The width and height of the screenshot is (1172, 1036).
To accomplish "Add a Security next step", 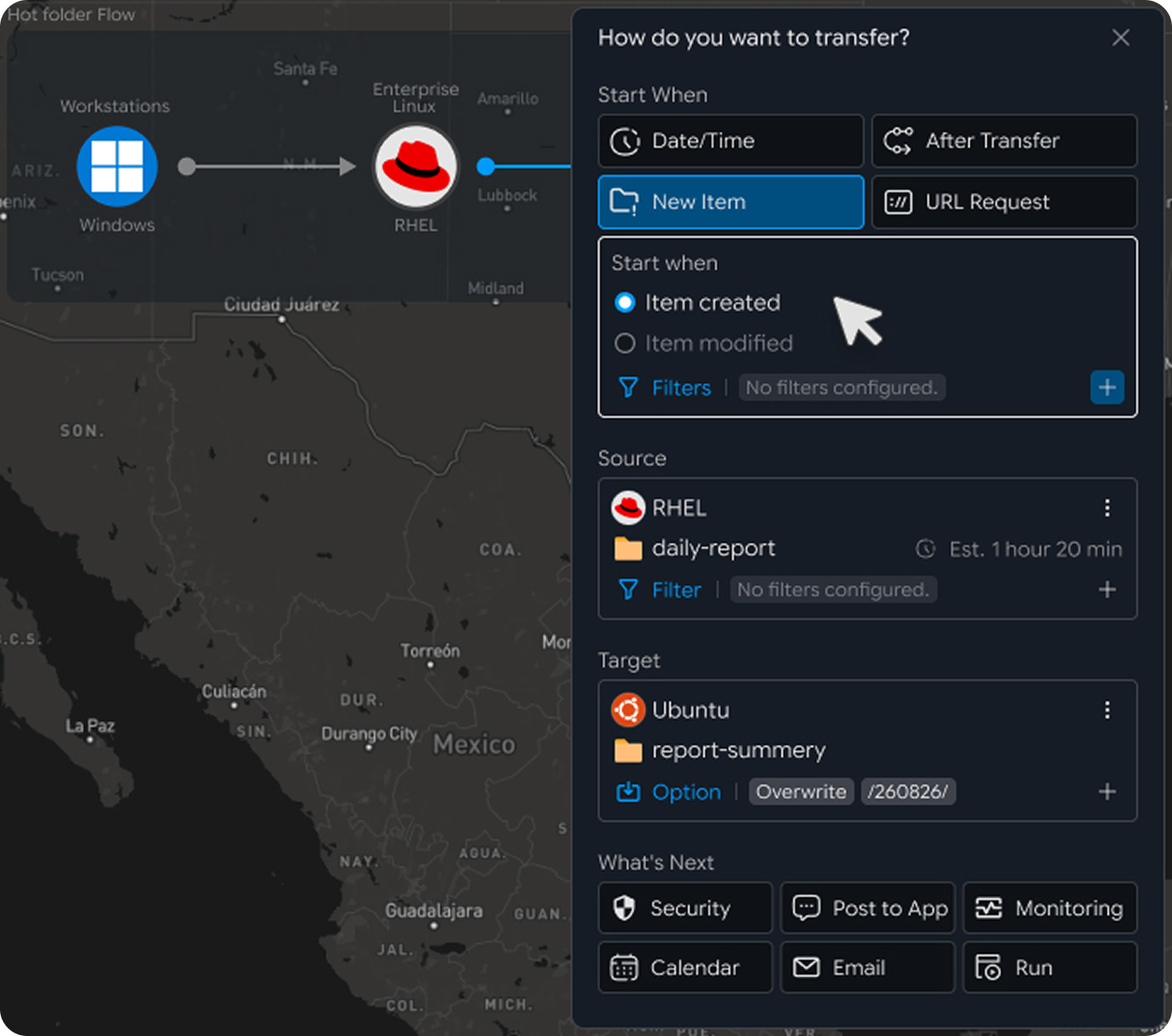I will tap(685, 908).
